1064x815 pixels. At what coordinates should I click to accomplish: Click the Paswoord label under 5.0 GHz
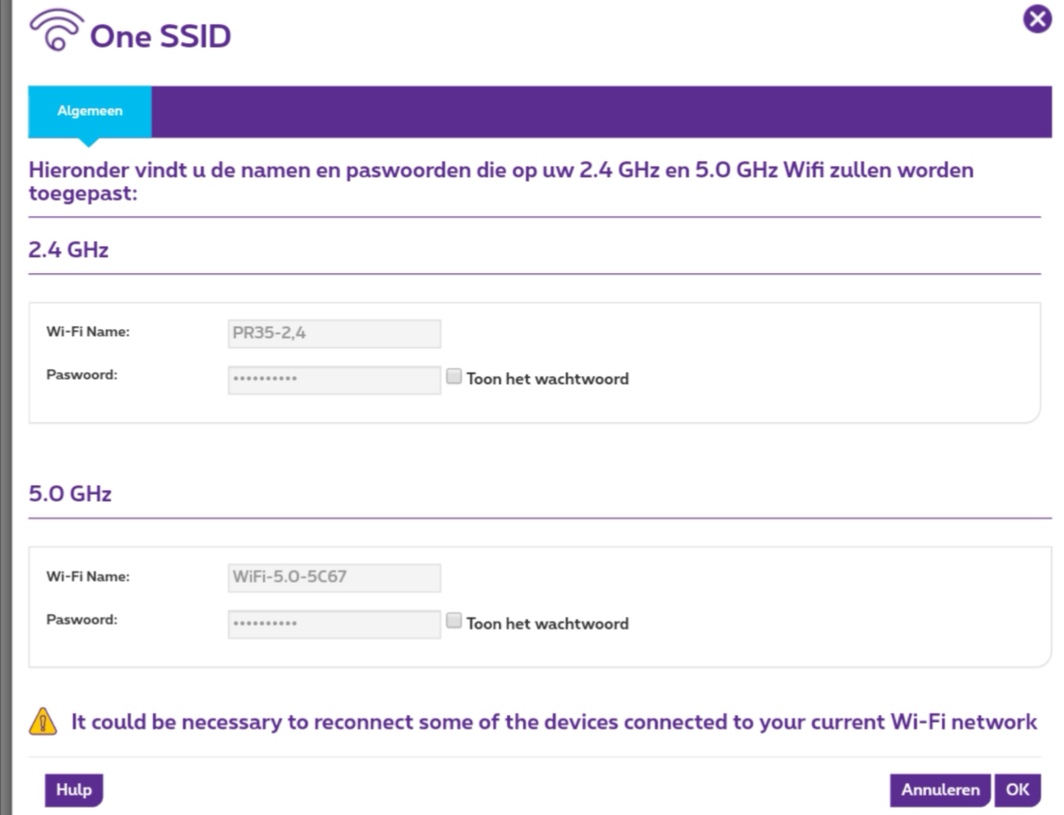click(x=82, y=619)
